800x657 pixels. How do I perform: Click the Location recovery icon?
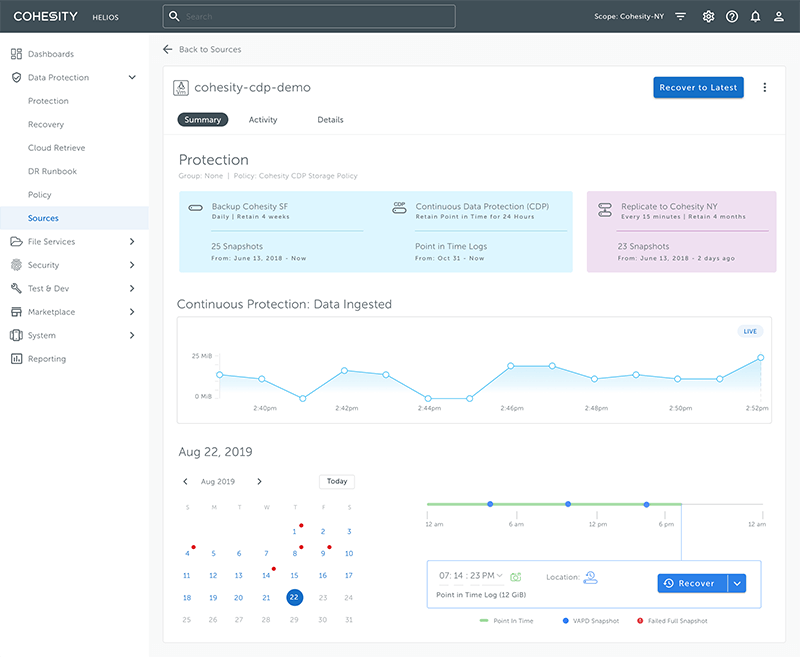pyautogui.click(x=590, y=577)
